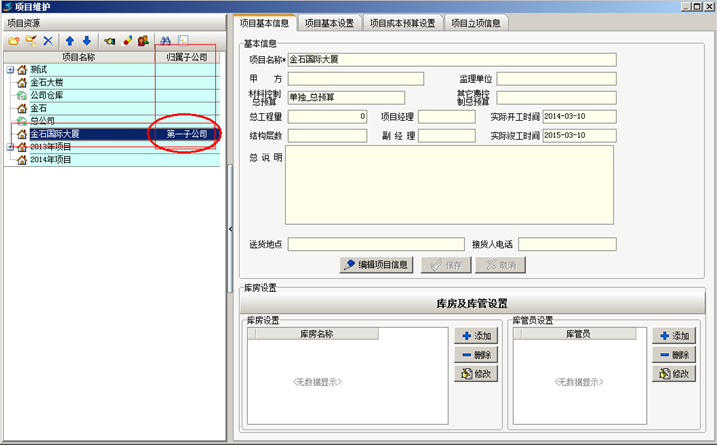The image size is (717, 445).
Task: Move the project up with the up arrow
Action: (x=70, y=41)
